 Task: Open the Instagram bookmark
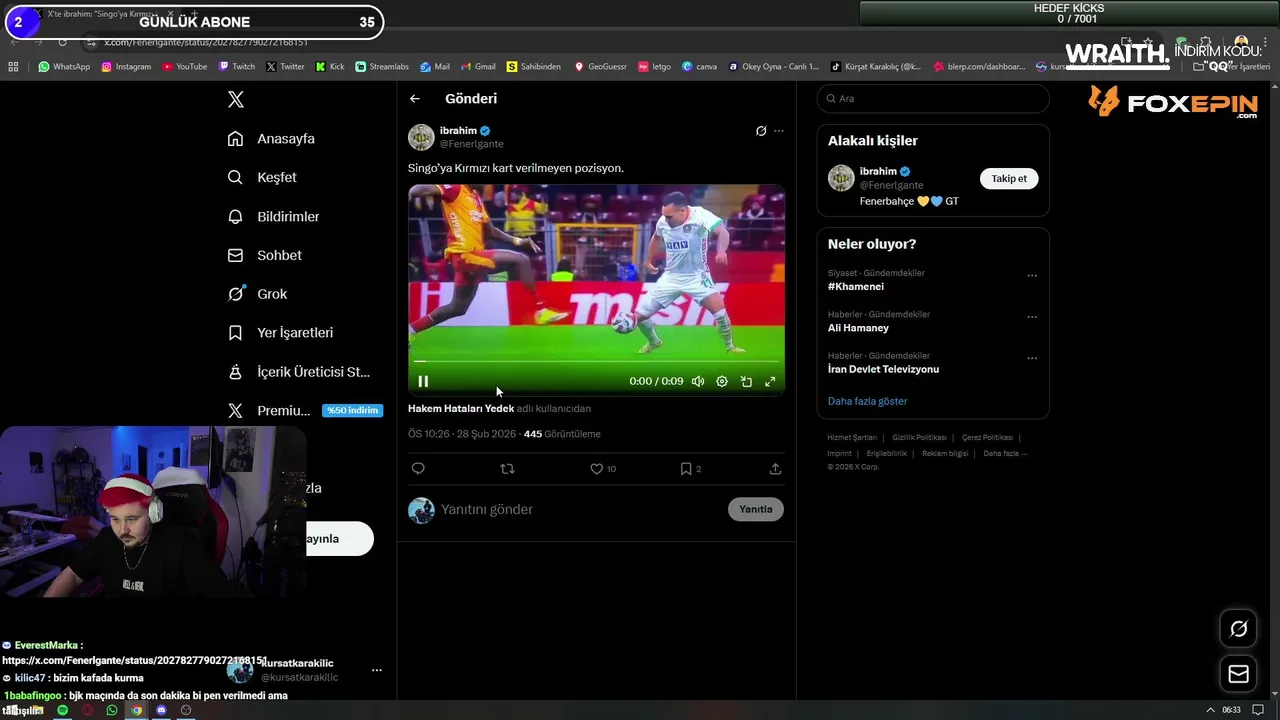point(126,67)
